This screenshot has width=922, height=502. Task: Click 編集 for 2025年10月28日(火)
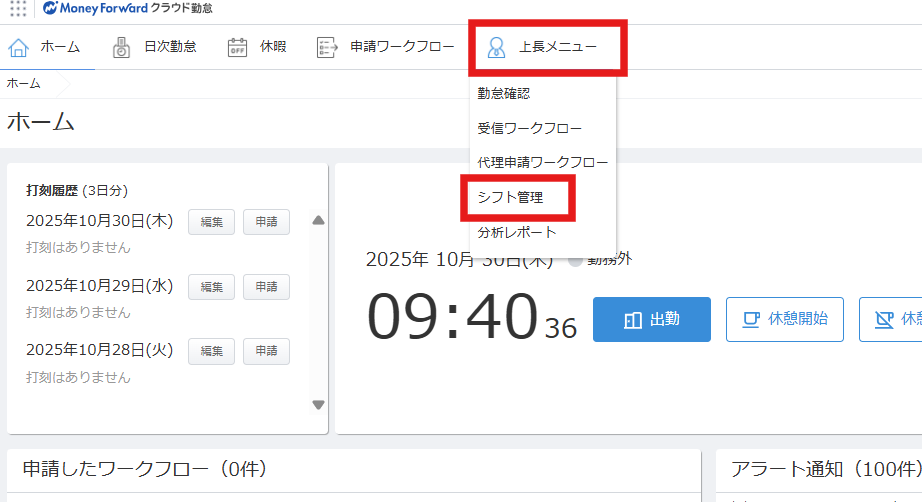click(212, 351)
